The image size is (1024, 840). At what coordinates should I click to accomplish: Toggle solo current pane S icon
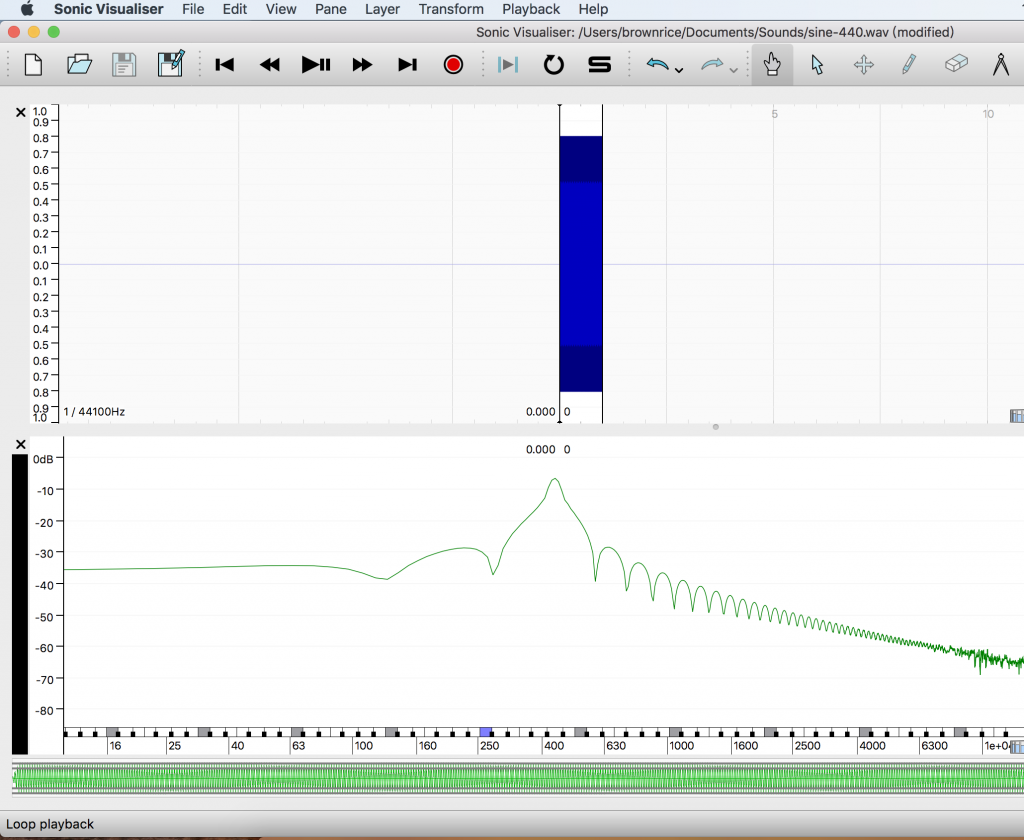[600, 65]
